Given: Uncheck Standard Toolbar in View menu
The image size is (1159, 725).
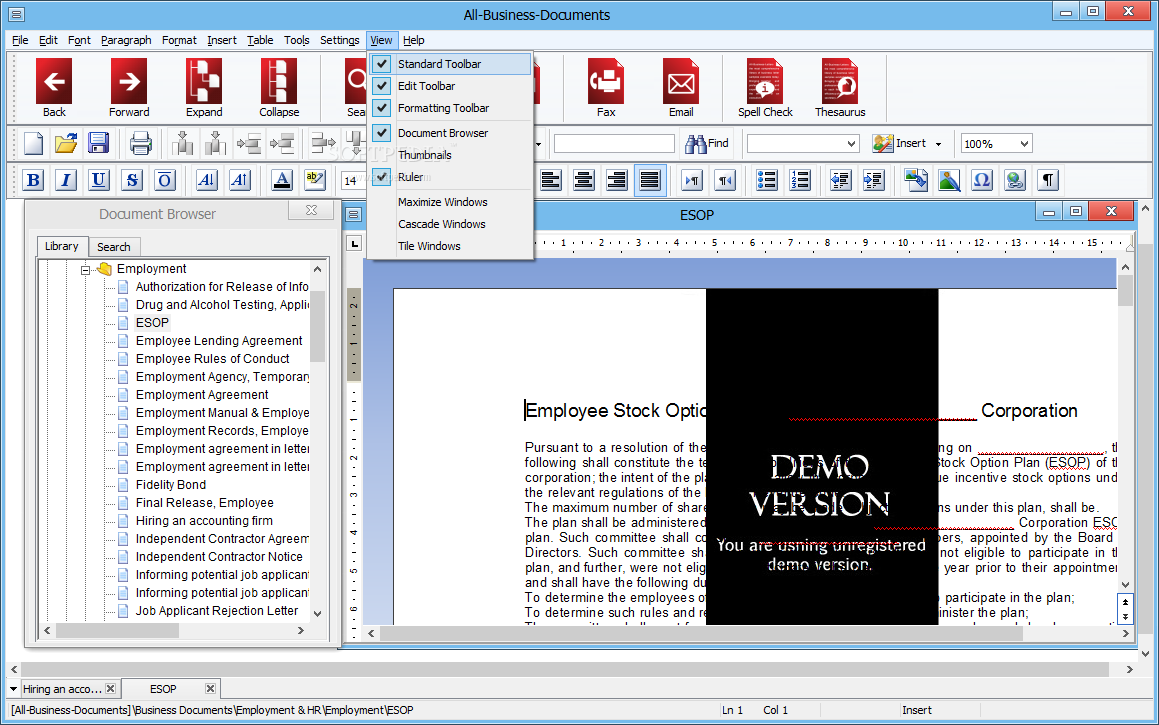Looking at the screenshot, I should 450,64.
